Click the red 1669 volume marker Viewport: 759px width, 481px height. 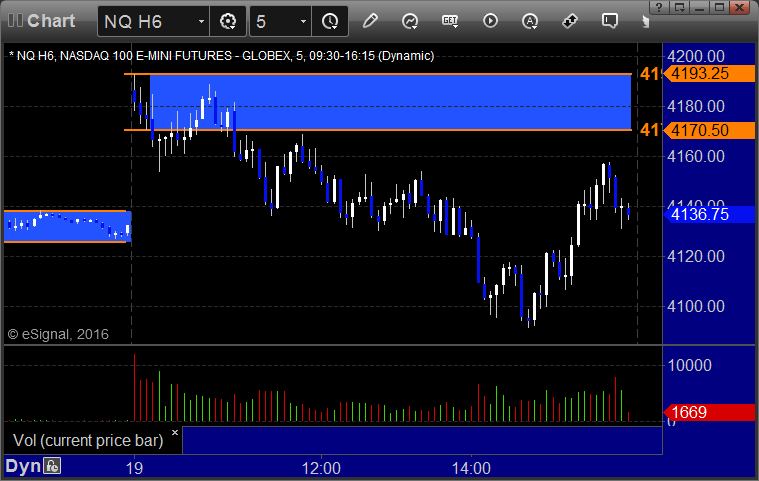(709, 412)
